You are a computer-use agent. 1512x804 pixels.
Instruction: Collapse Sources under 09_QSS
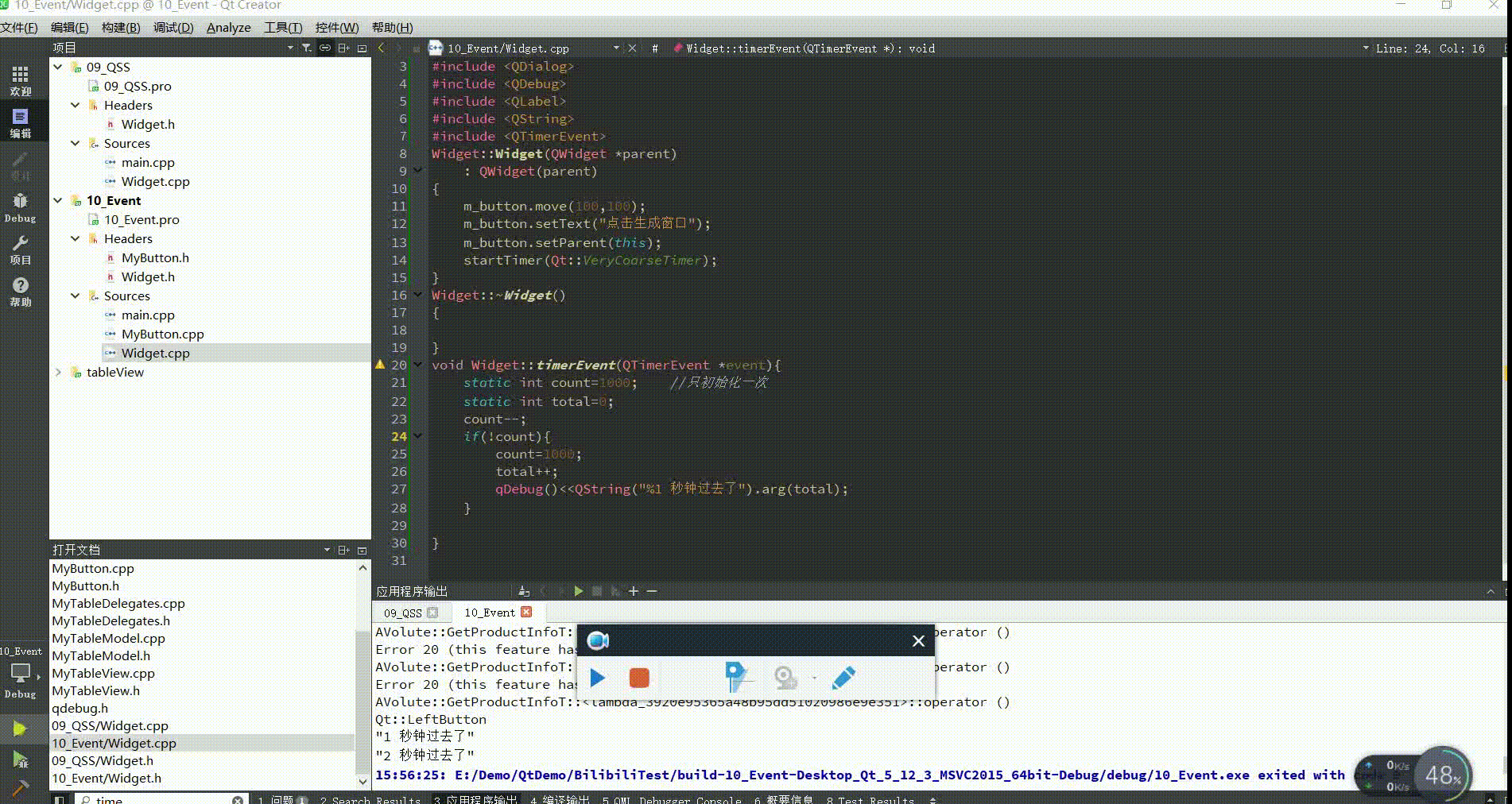point(76,144)
